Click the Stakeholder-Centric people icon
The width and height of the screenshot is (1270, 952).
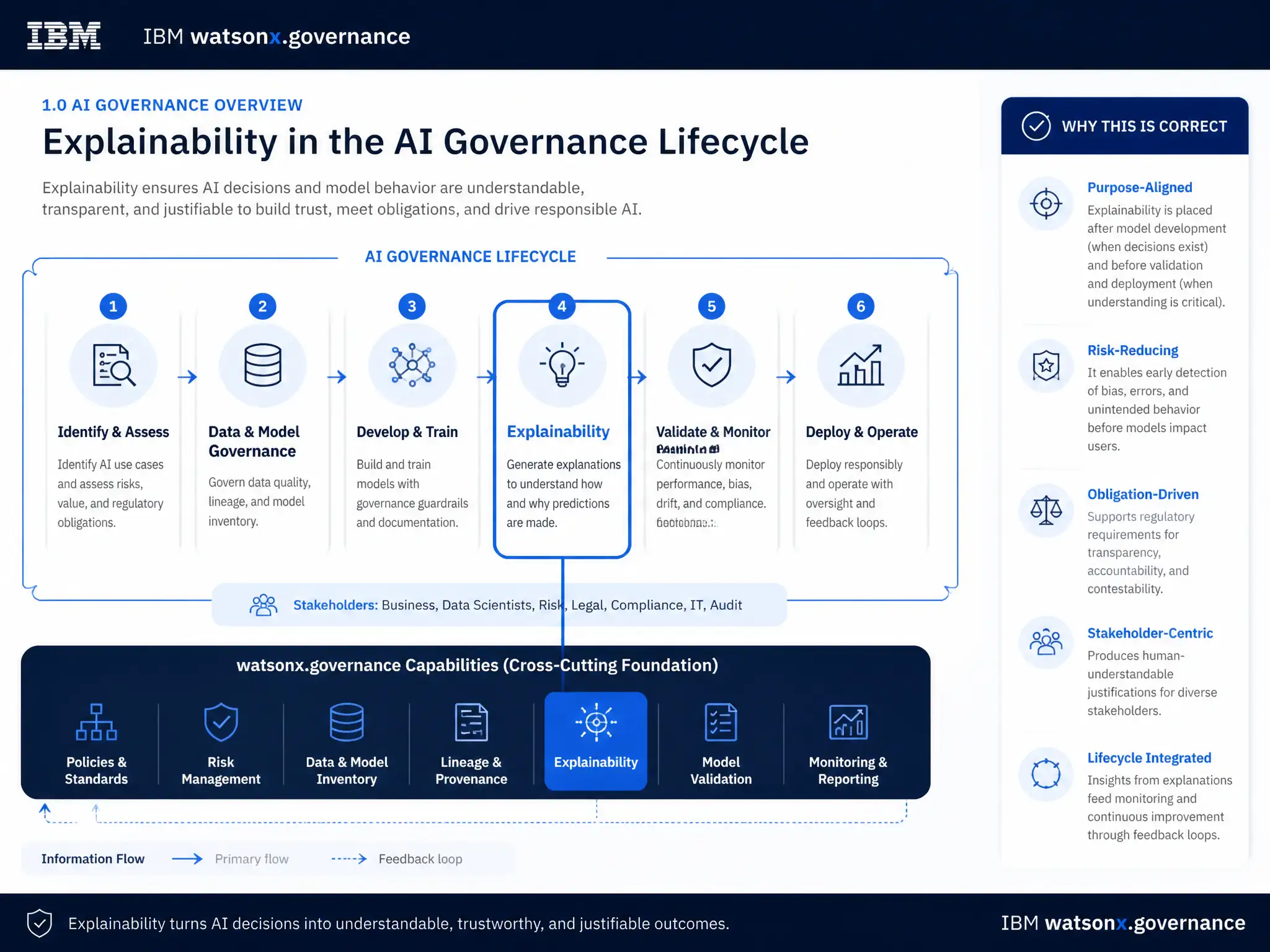(1046, 642)
